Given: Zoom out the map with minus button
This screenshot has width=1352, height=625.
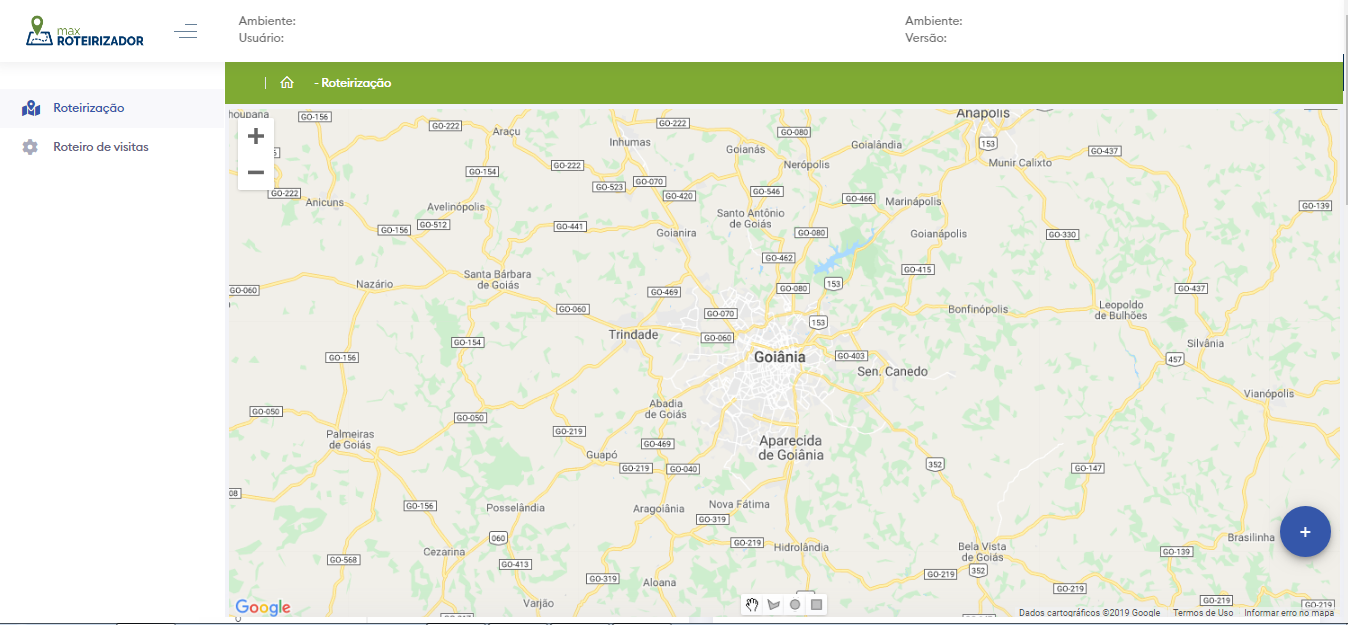Looking at the screenshot, I should (256, 172).
